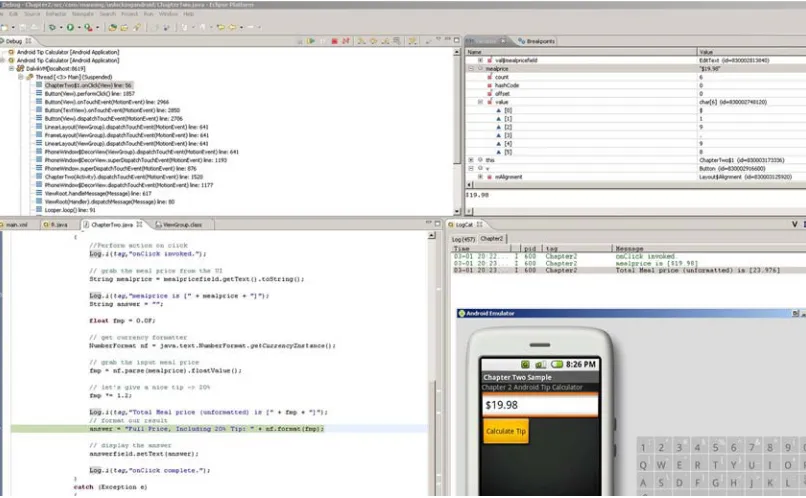Switch to the Breakpoints tab

point(537,41)
